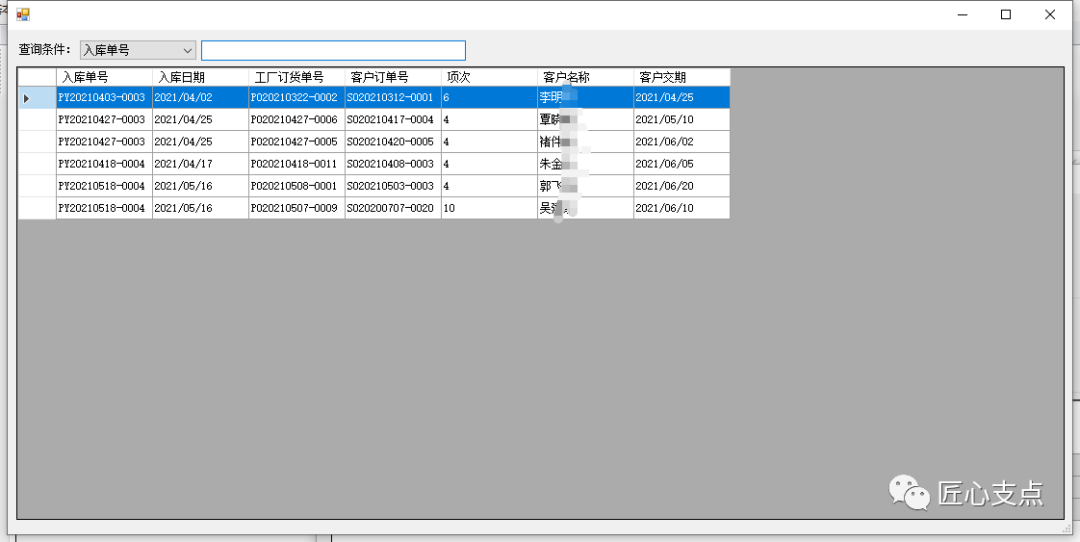Minimize the query window
The width and height of the screenshot is (1080, 542).
coord(962,15)
